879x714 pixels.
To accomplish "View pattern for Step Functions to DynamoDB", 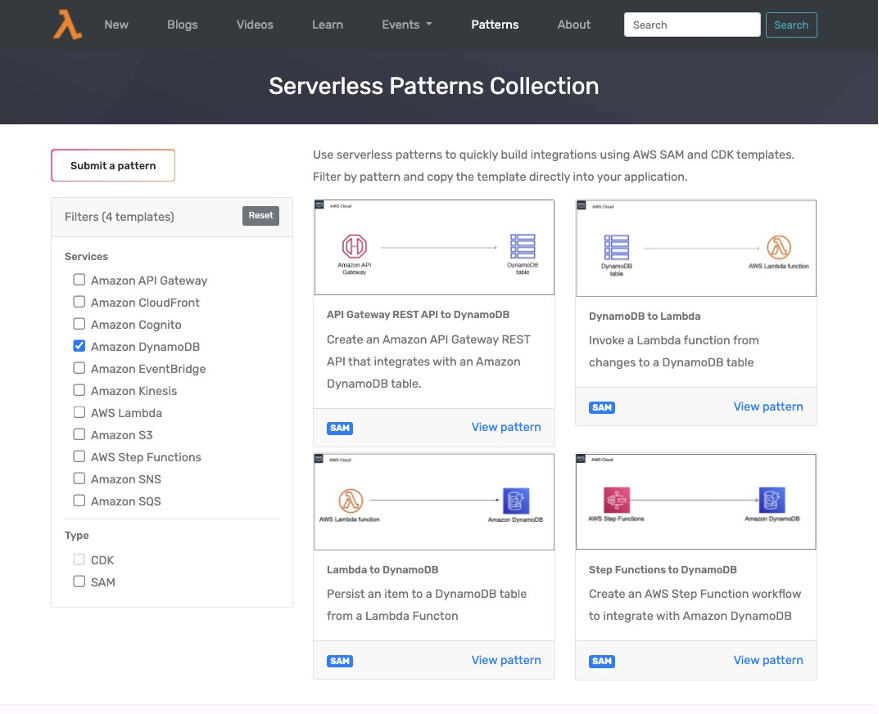I will [768, 660].
